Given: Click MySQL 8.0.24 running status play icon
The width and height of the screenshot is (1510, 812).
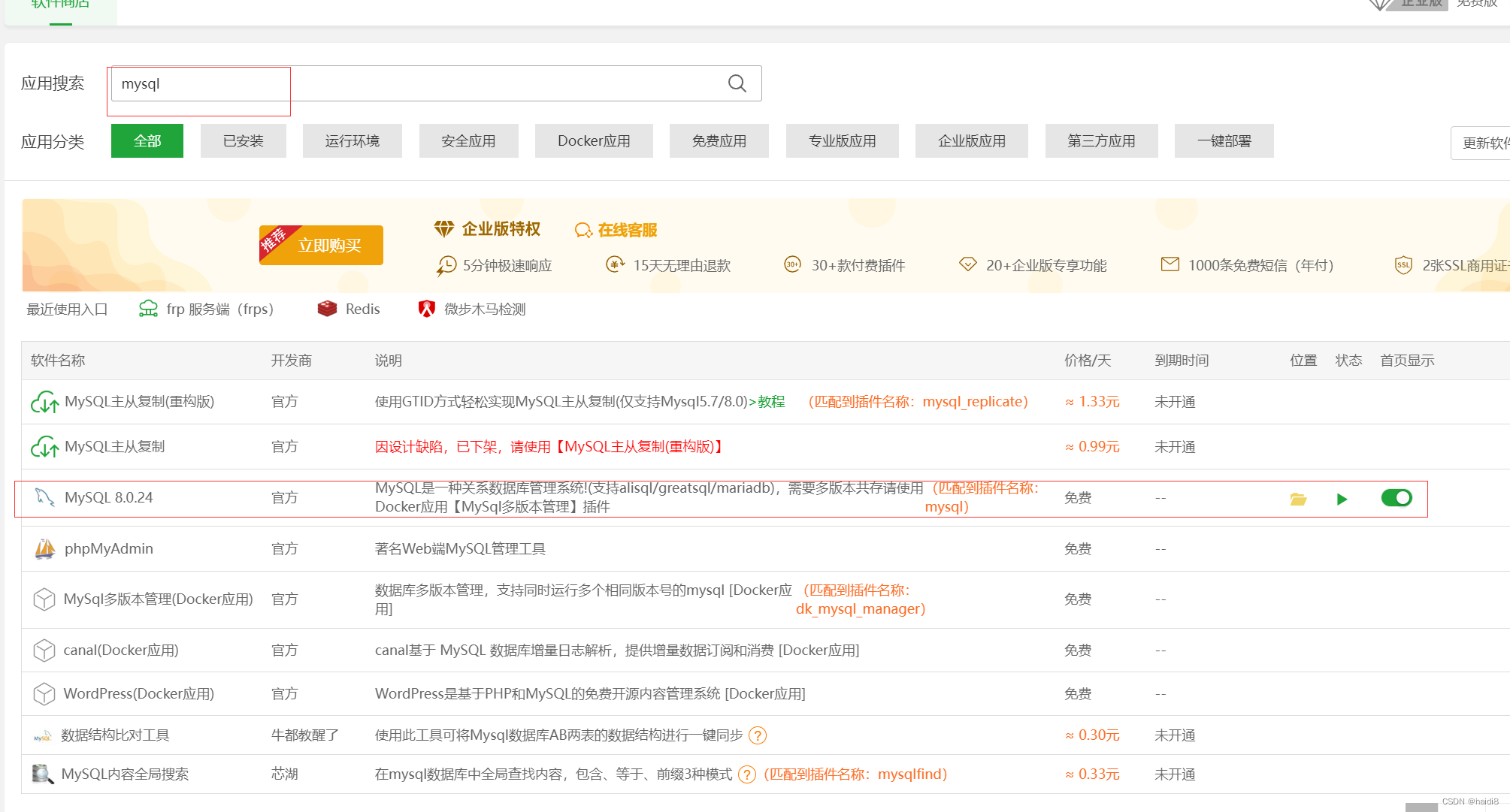Looking at the screenshot, I should click(1342, 499).
